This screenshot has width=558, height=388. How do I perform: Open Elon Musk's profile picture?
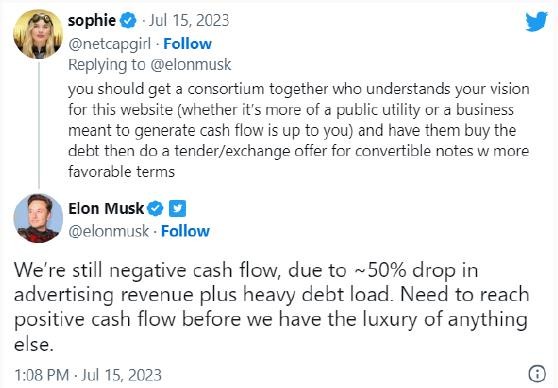coord(38,218)
